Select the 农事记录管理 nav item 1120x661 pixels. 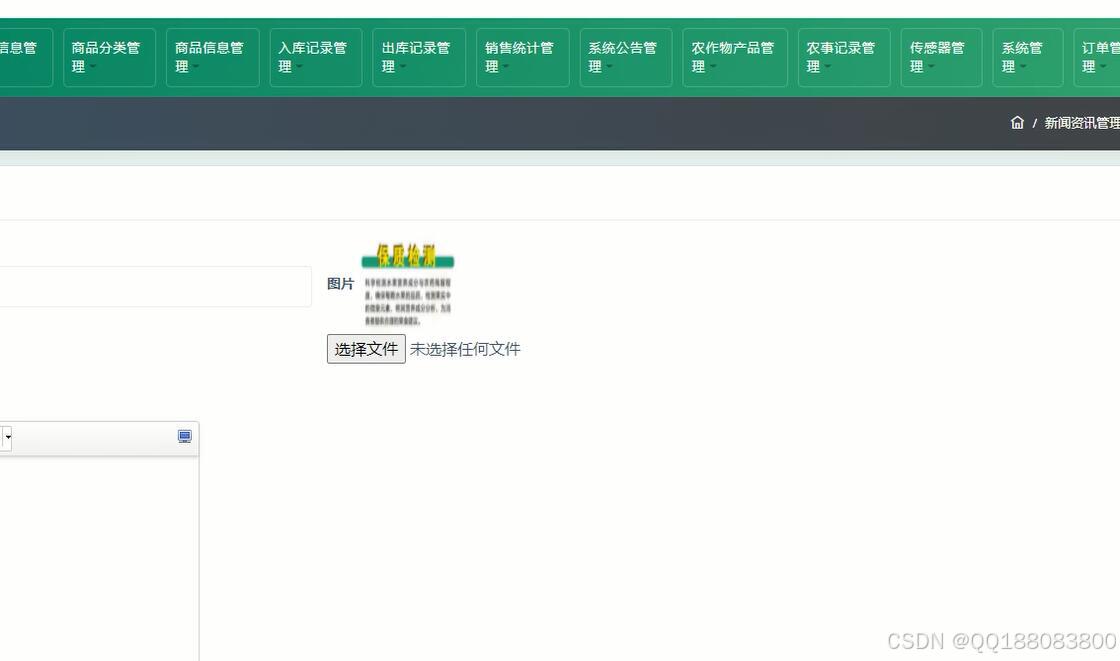click(844, 57)
